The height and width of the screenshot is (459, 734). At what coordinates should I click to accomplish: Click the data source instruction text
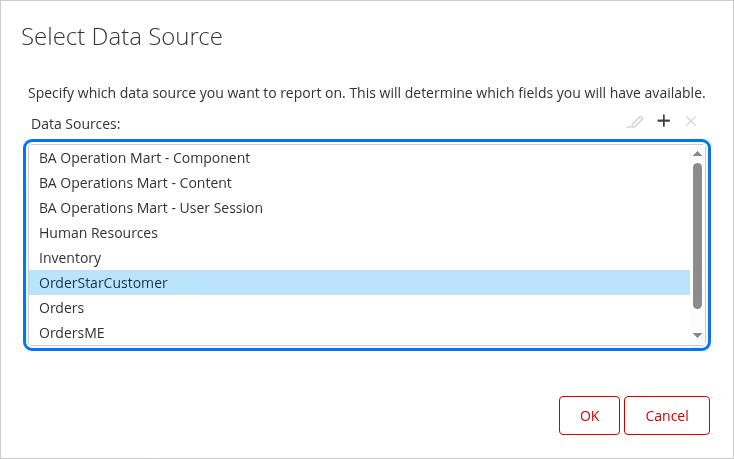pos(366,93)
